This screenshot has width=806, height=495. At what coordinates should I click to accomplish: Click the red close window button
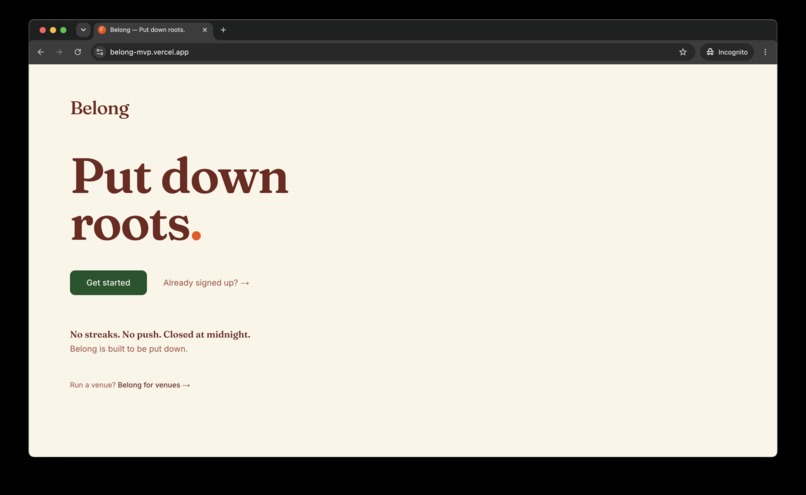pos(43,30)
